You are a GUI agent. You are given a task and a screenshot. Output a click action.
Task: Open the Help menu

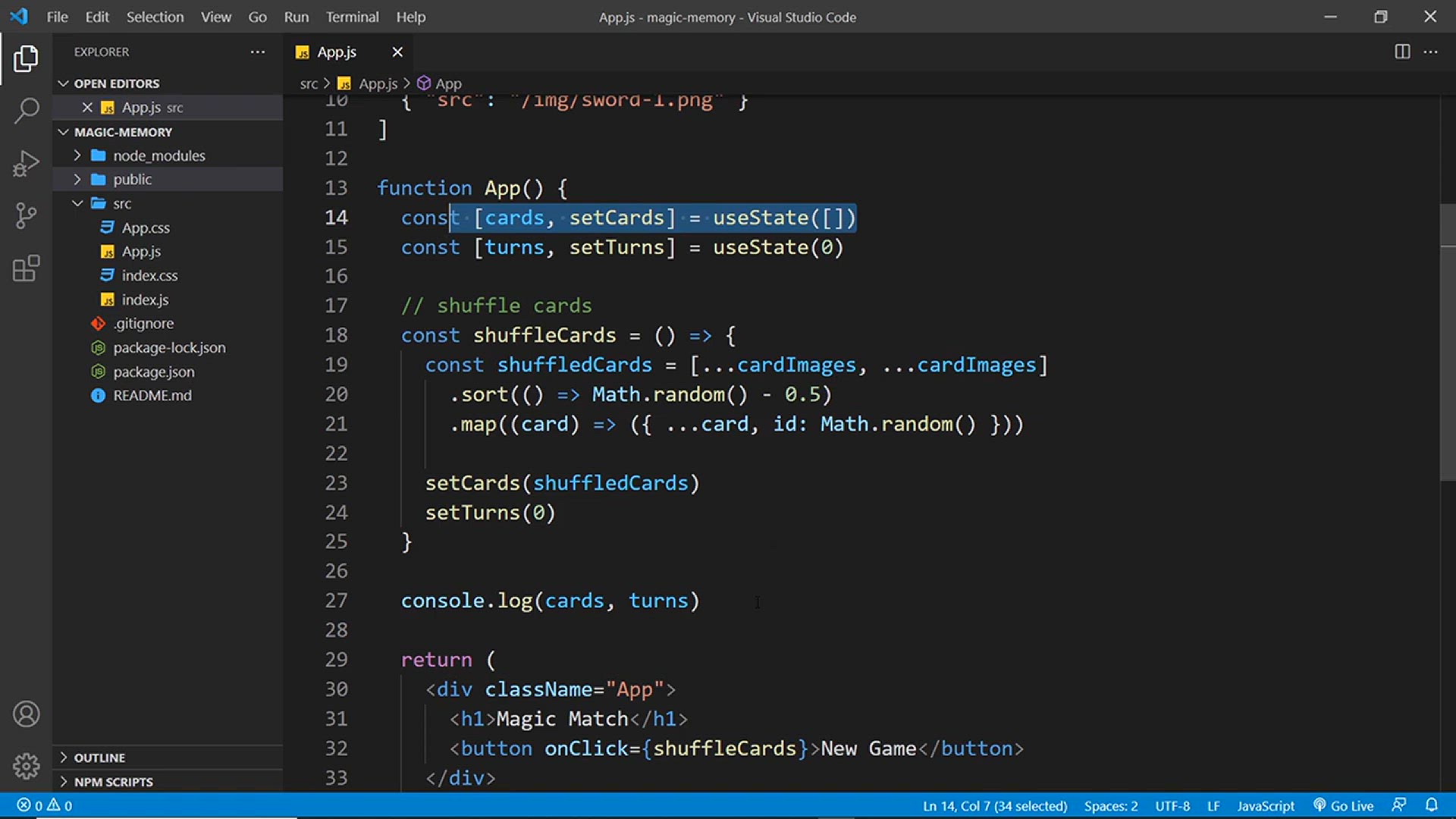411,17
